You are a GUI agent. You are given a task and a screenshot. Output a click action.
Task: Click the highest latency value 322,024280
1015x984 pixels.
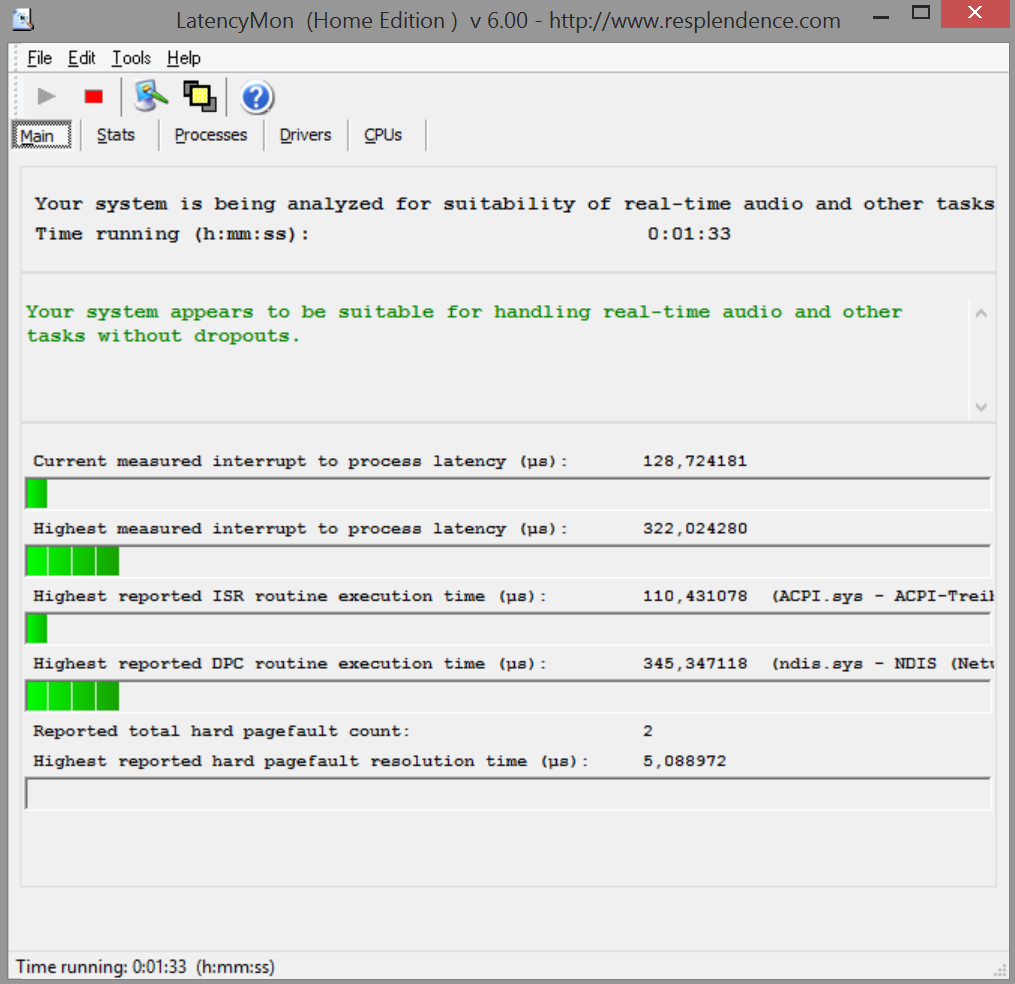pos(695,528)
